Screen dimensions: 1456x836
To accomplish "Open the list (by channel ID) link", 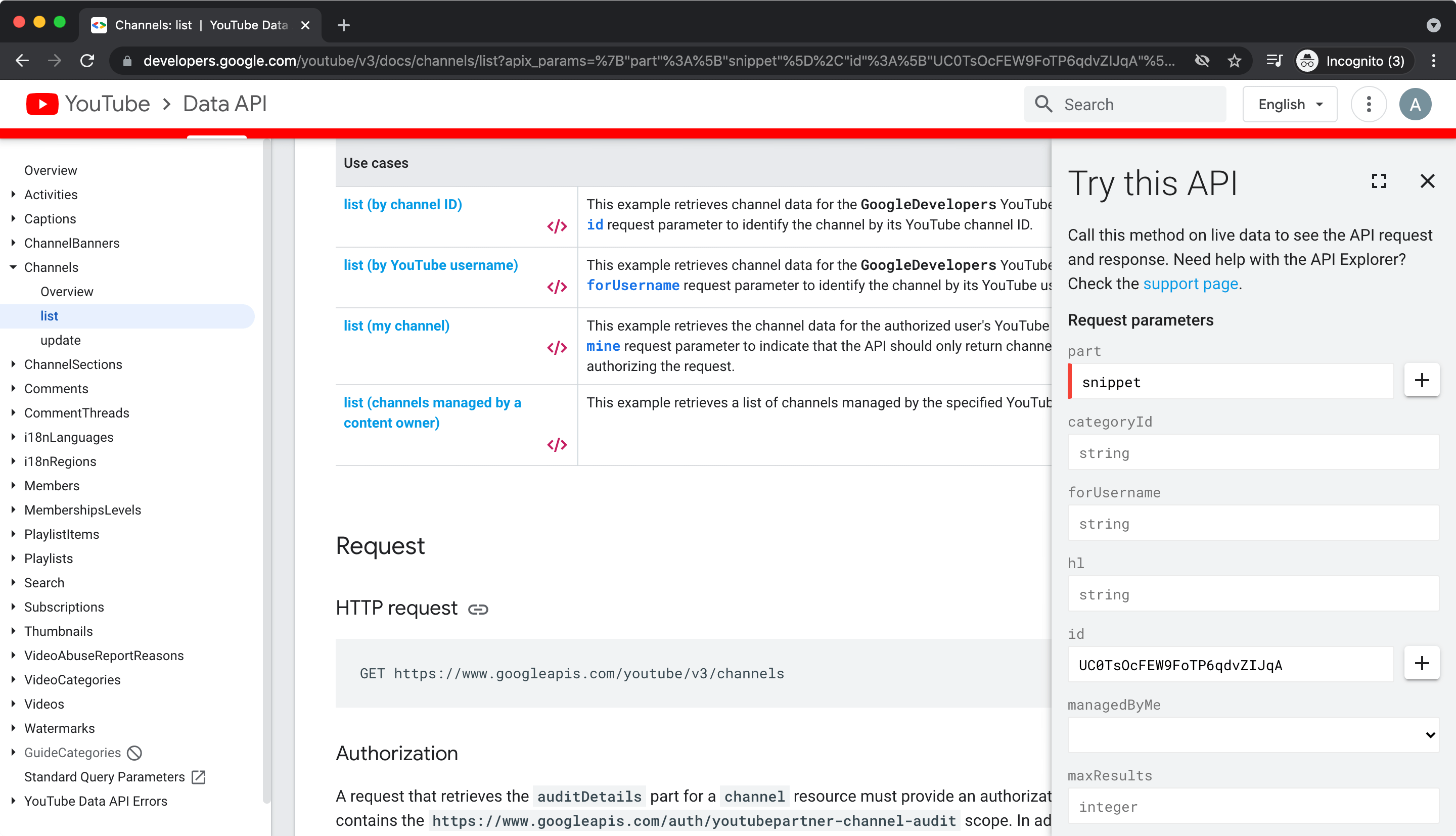I will pyautogui.click(x=402, y=204).
